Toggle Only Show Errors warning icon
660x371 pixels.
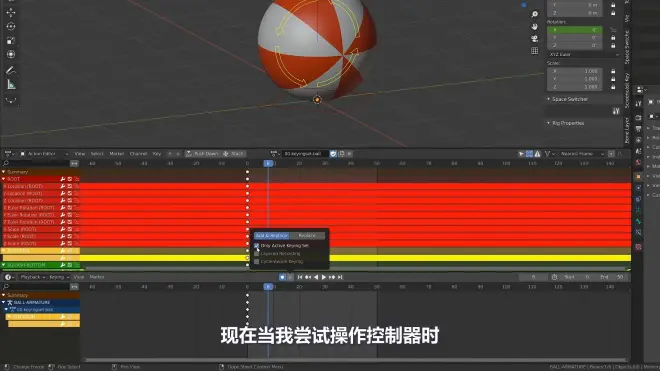(x=538, y=154)
